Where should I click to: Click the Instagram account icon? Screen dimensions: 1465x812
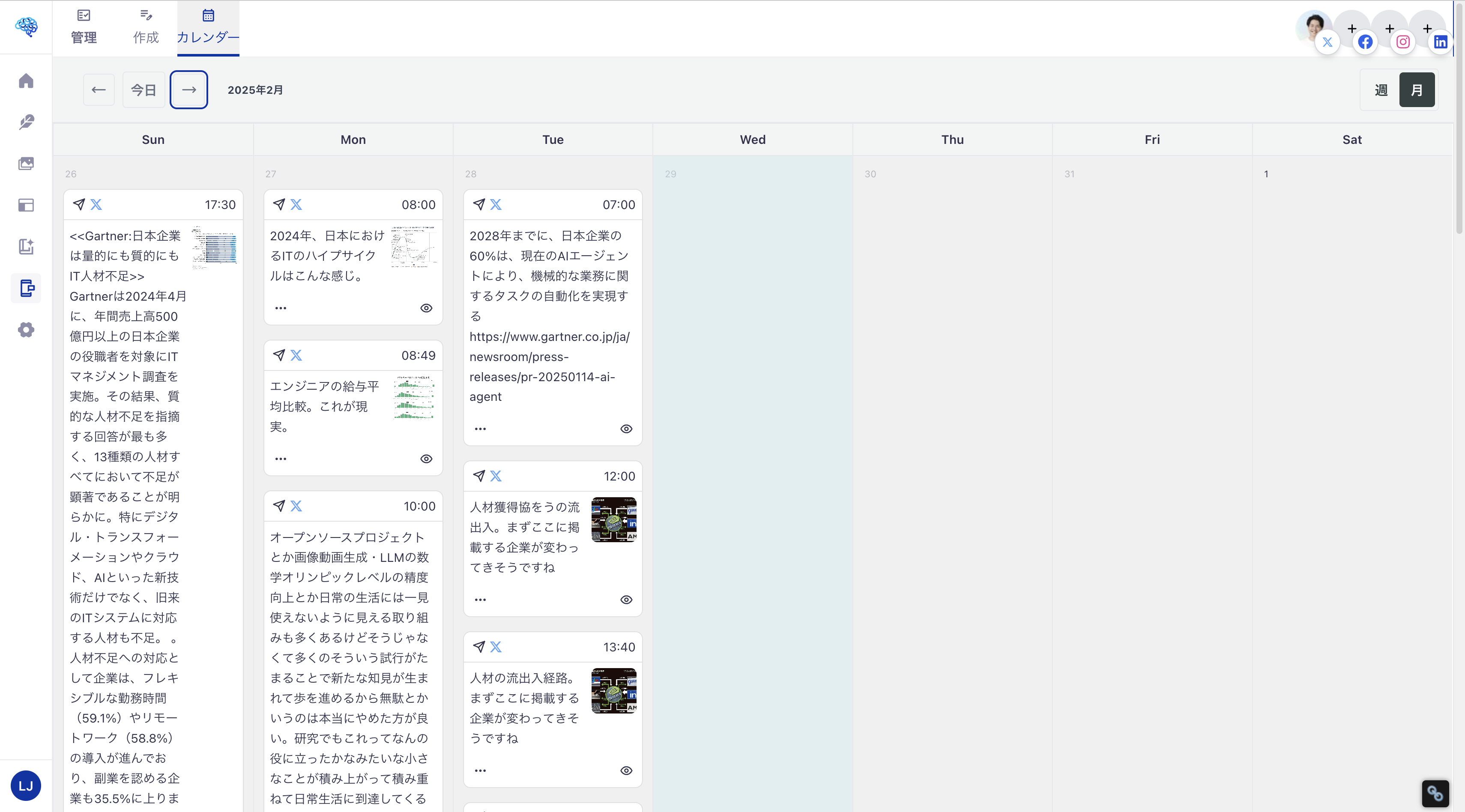point(1402,42)
